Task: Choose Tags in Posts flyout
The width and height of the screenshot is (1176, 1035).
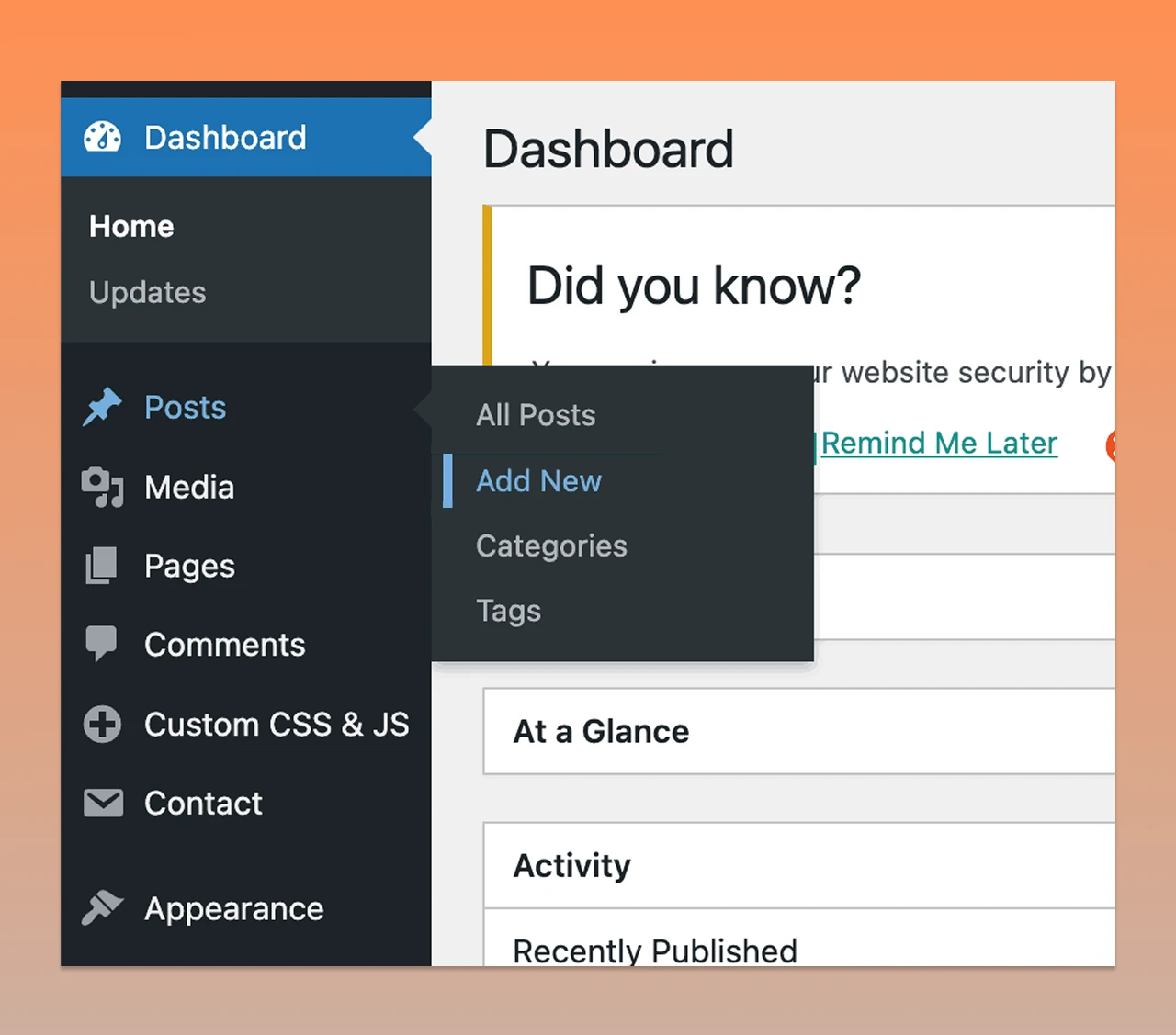Action: pyautogui.click(x=508, y=612)
